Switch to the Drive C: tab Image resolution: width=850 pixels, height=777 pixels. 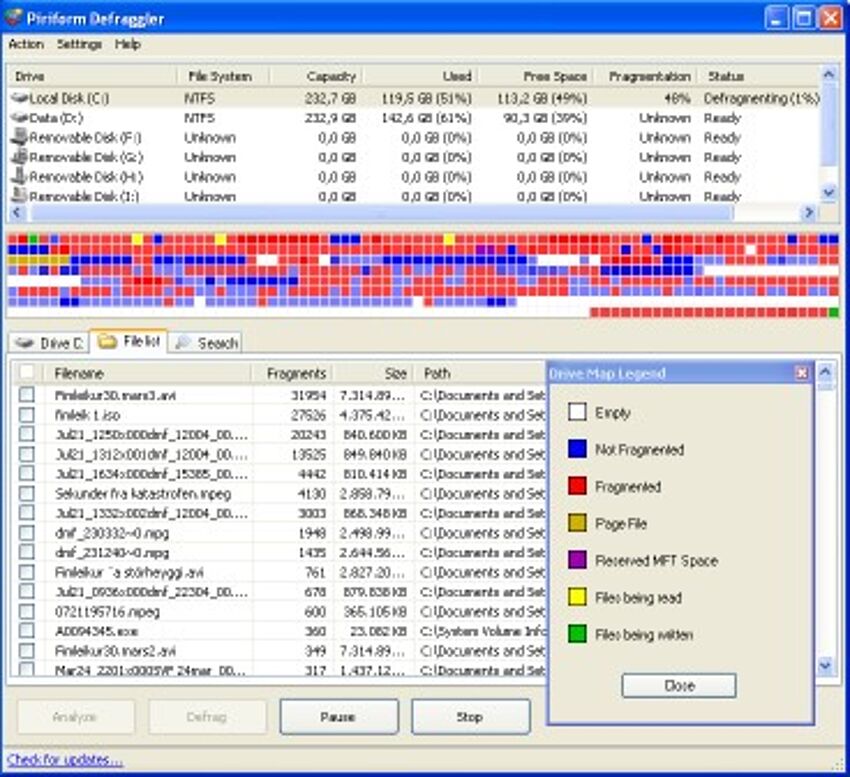(48, 343)
